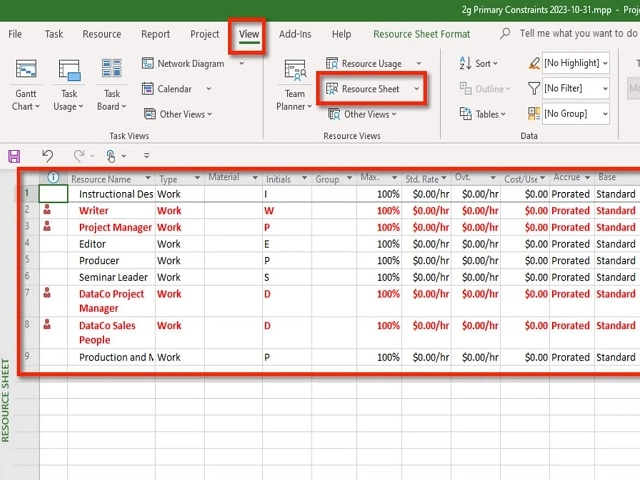Expand the Tables dropdown menu
The height and width of the screenshot is (480, 640).
click(x=488, y=114)
